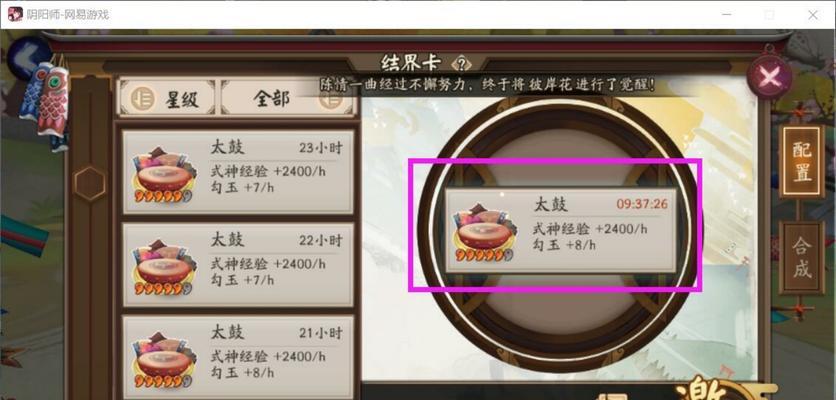This screenshot has height=400, width=836.
Task: Select the 太鼓 card showing 22小时
Action: [x=238, y=265]
